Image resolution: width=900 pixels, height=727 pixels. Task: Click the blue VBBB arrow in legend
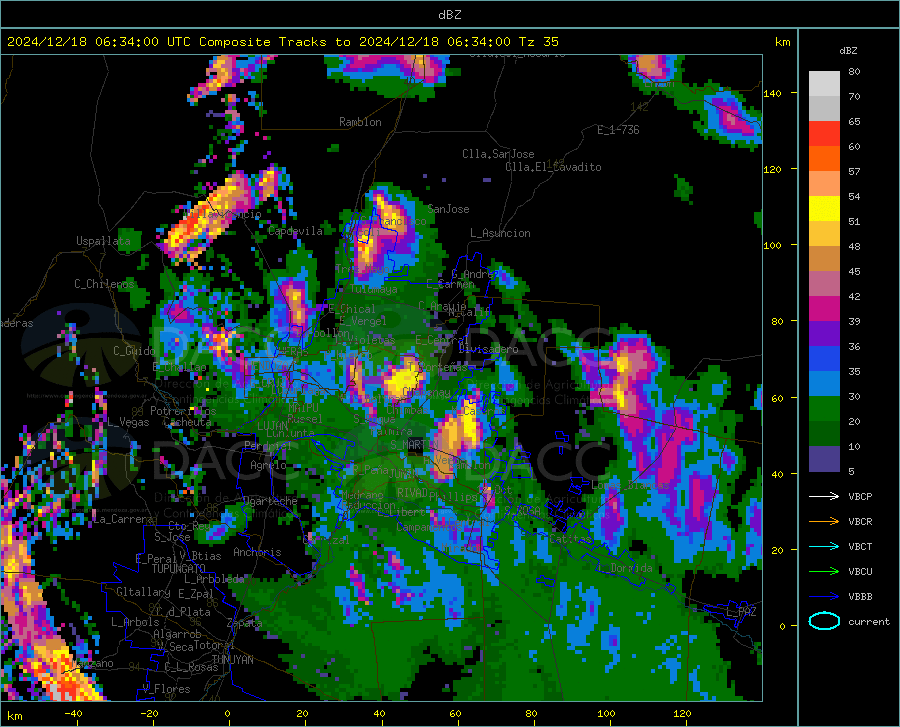824,596
